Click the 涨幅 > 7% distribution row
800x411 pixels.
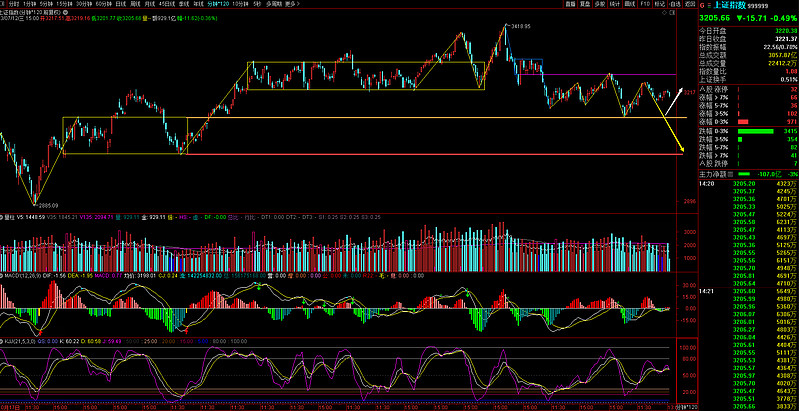748,97
